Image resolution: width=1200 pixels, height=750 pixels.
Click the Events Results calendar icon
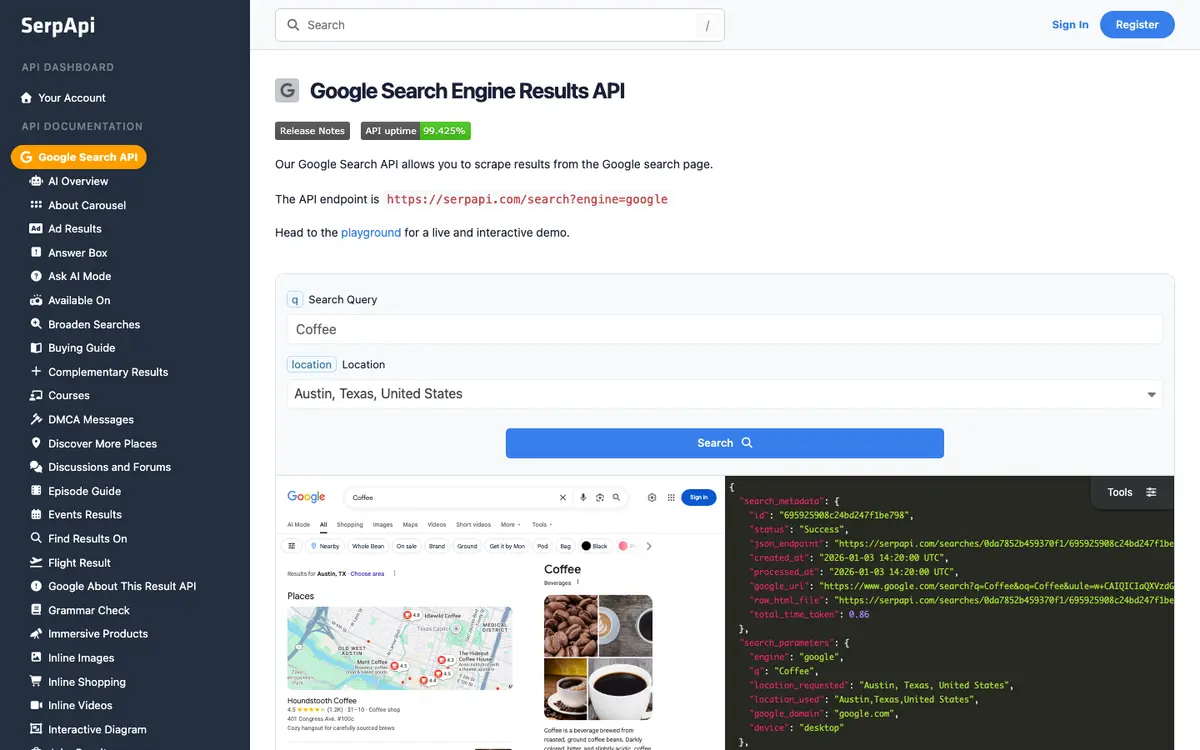pyautogui.click(x=36, y=514)
